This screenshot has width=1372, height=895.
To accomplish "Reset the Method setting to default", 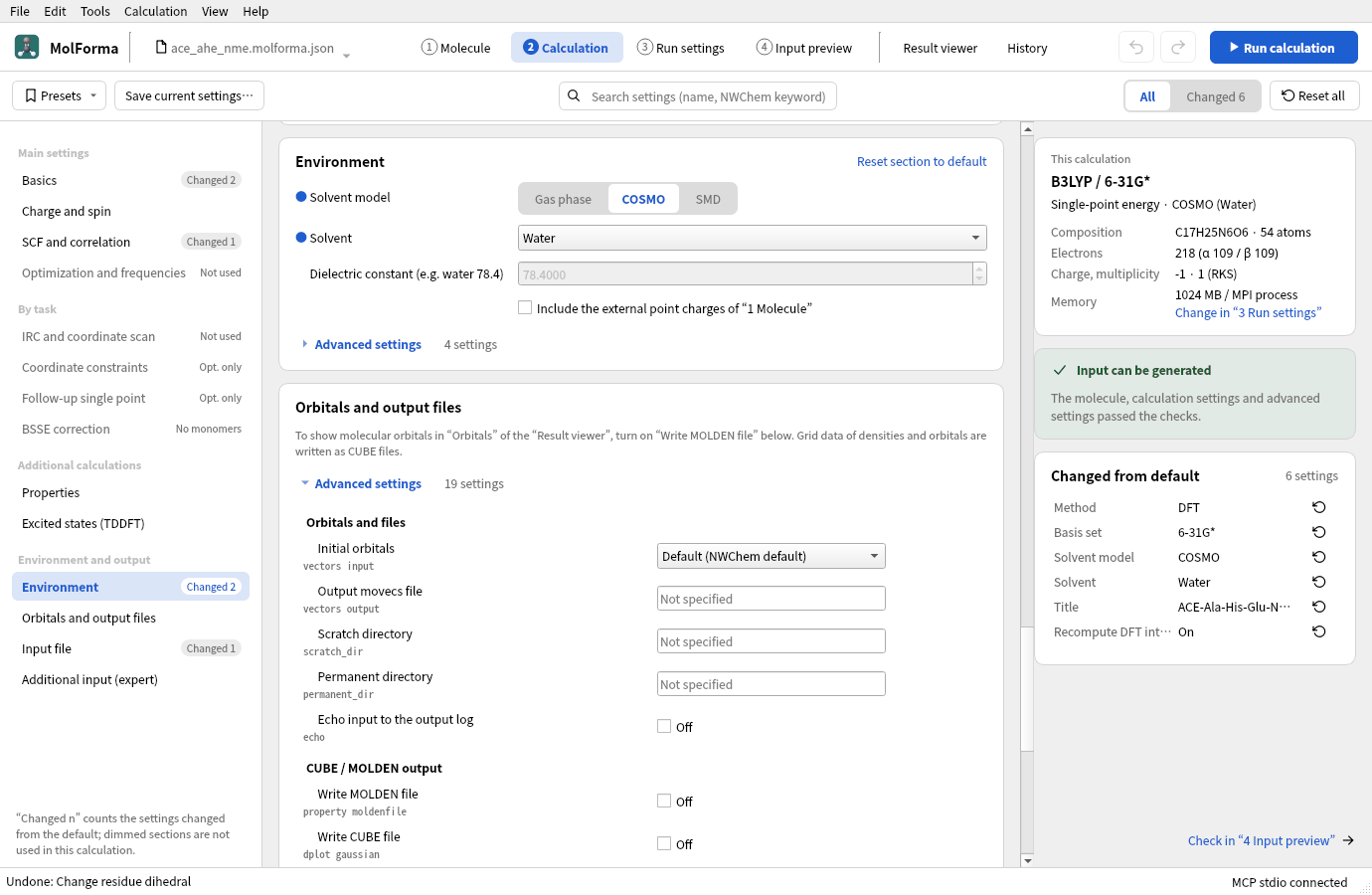I will [1319, 507].
